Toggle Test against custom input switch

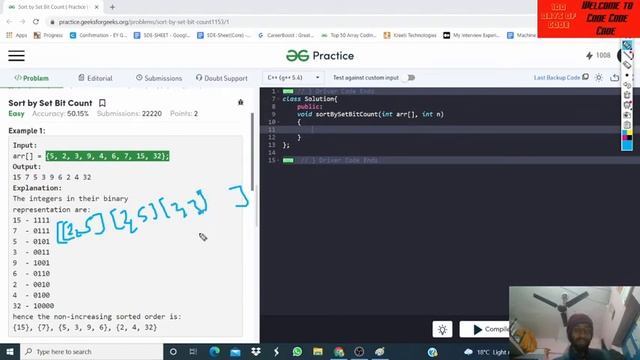[409, 78]
